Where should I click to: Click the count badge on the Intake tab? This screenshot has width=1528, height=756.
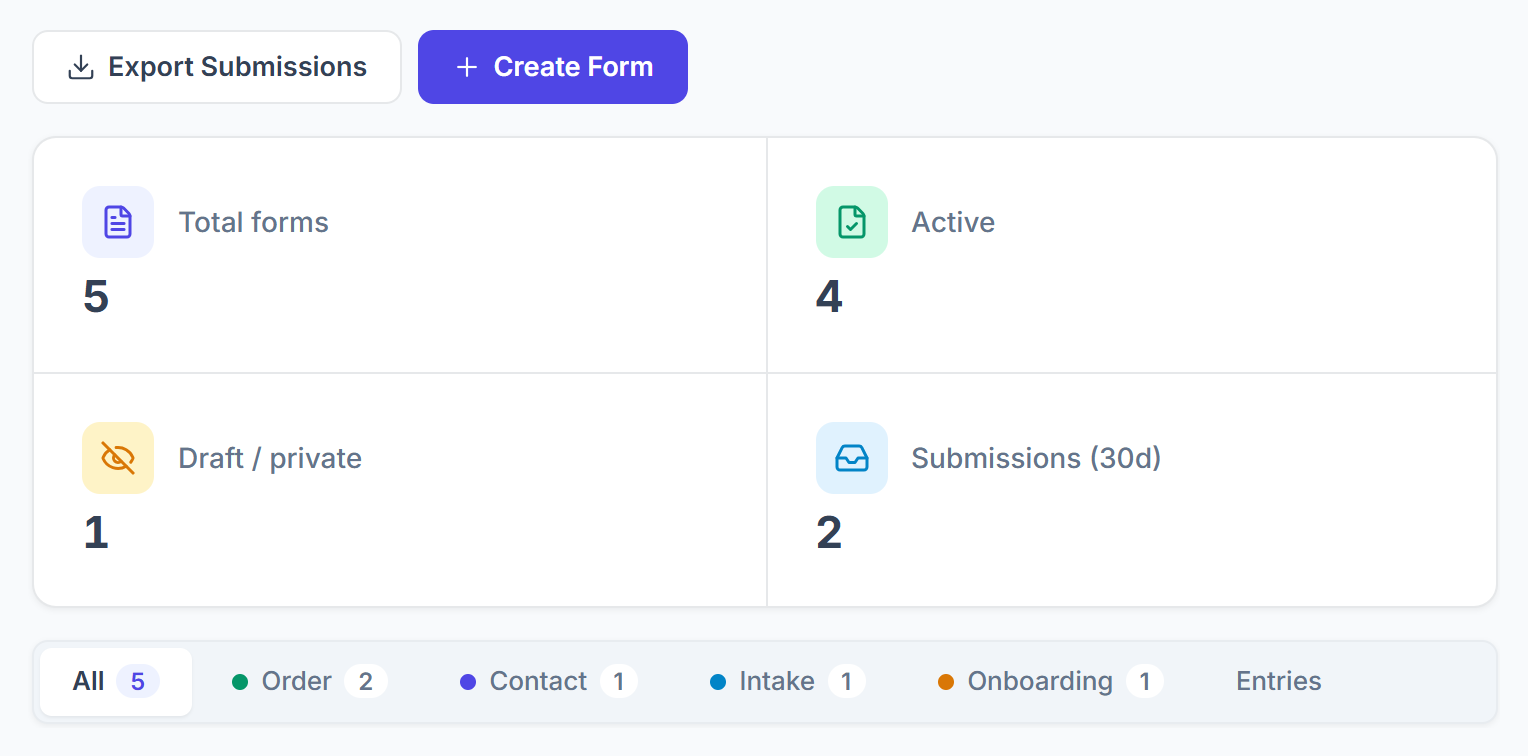pos(847,682)
